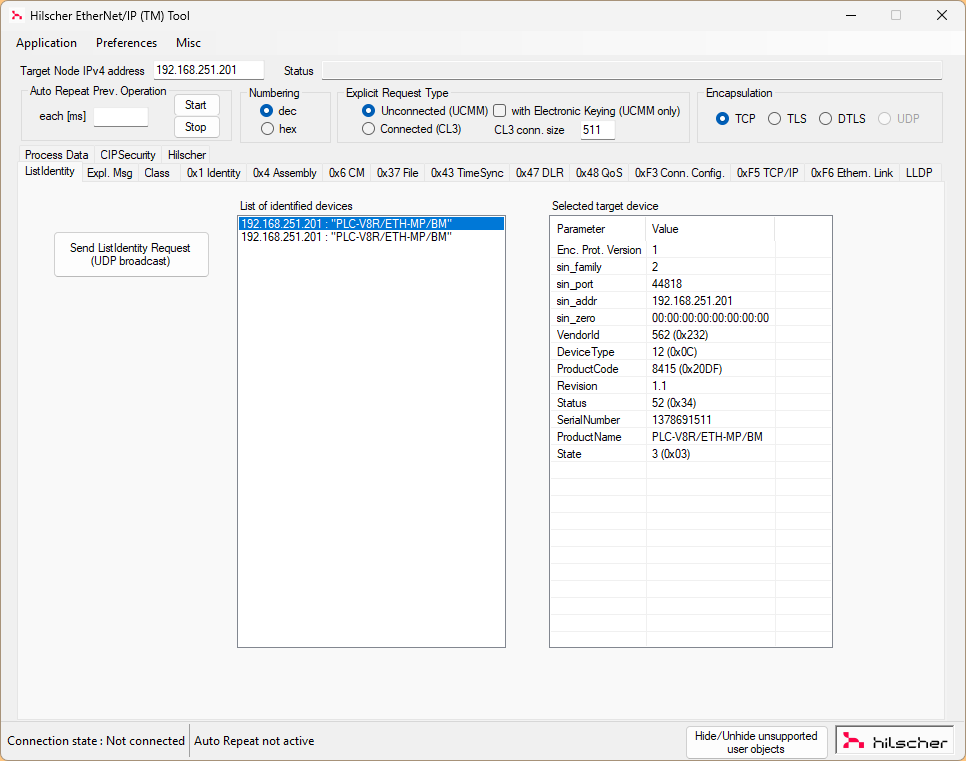966x761 pixels.
Task: Select the hex numbering radio button
Action: tap(267, 129)
